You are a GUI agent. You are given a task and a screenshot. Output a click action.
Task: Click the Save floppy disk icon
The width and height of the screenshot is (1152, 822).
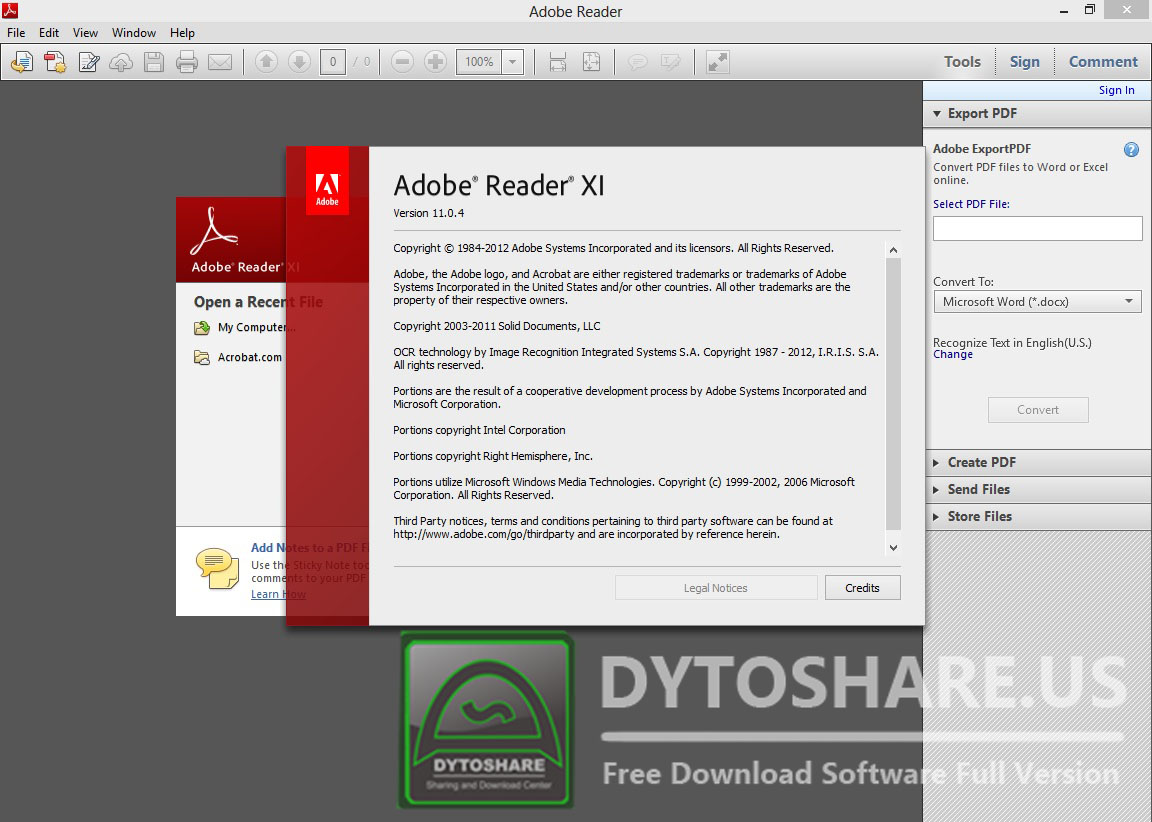tap(154, 62)
